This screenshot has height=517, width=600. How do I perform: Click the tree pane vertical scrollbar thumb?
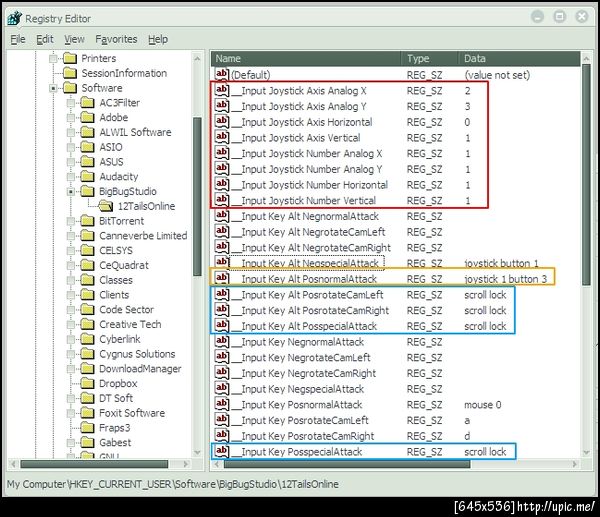tap(197, 197)
